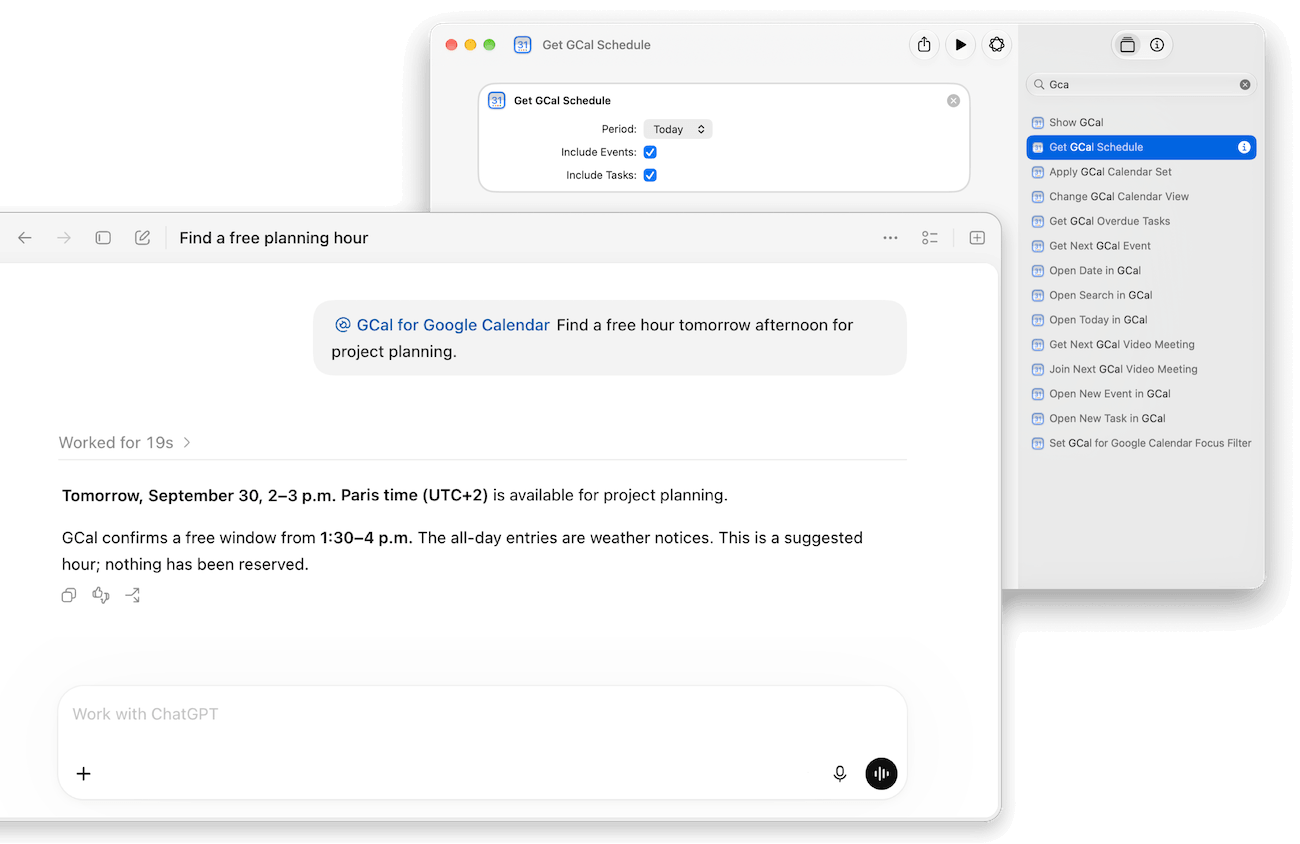Show the action library panel icon
Image resolution: width=1300 pixels, height=844 pixels.
pyautogui.click(x=1128, y=45)
